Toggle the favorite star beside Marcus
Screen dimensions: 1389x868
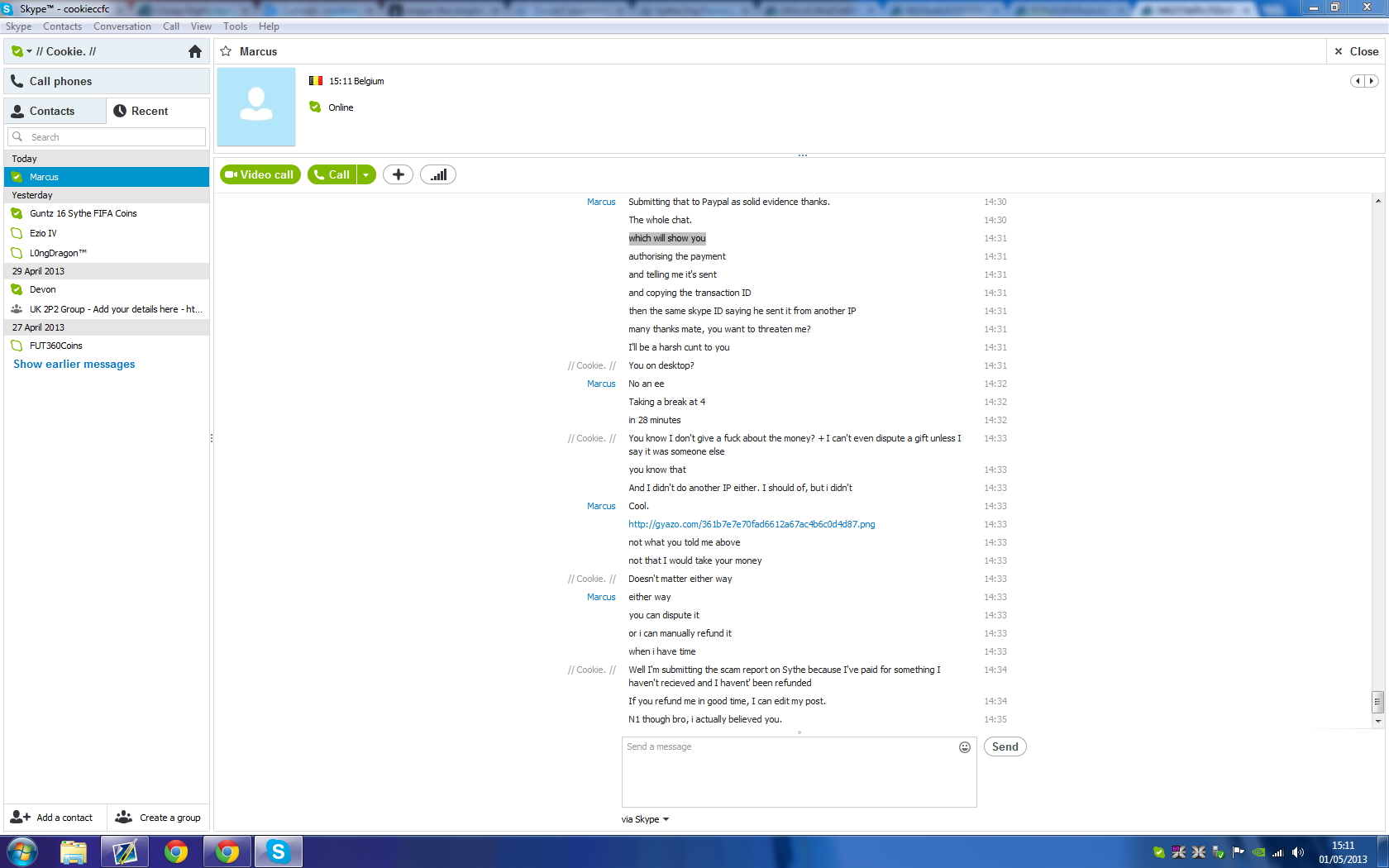(226, 51)
